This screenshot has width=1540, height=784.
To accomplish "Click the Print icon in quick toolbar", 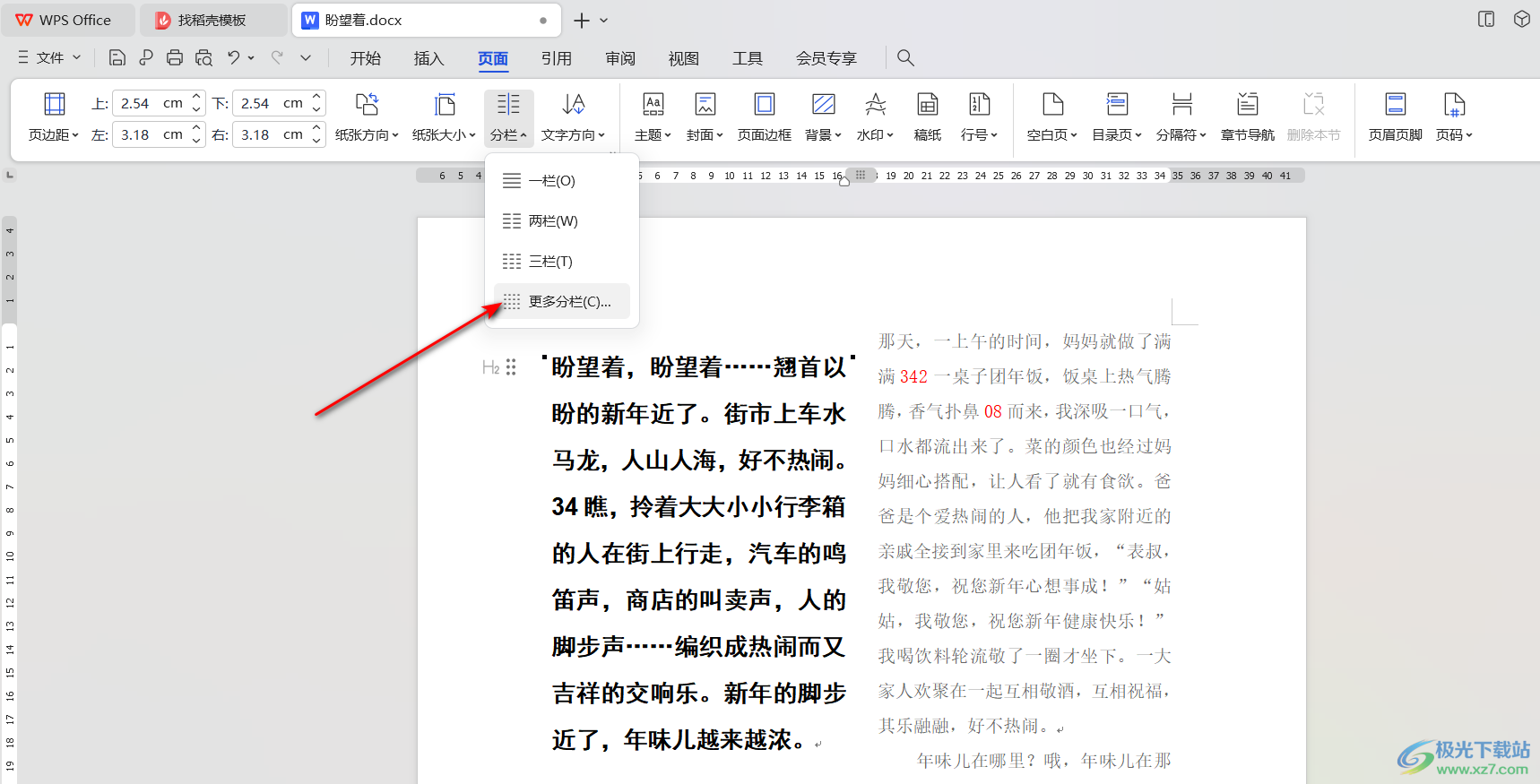I will point(175,57).
